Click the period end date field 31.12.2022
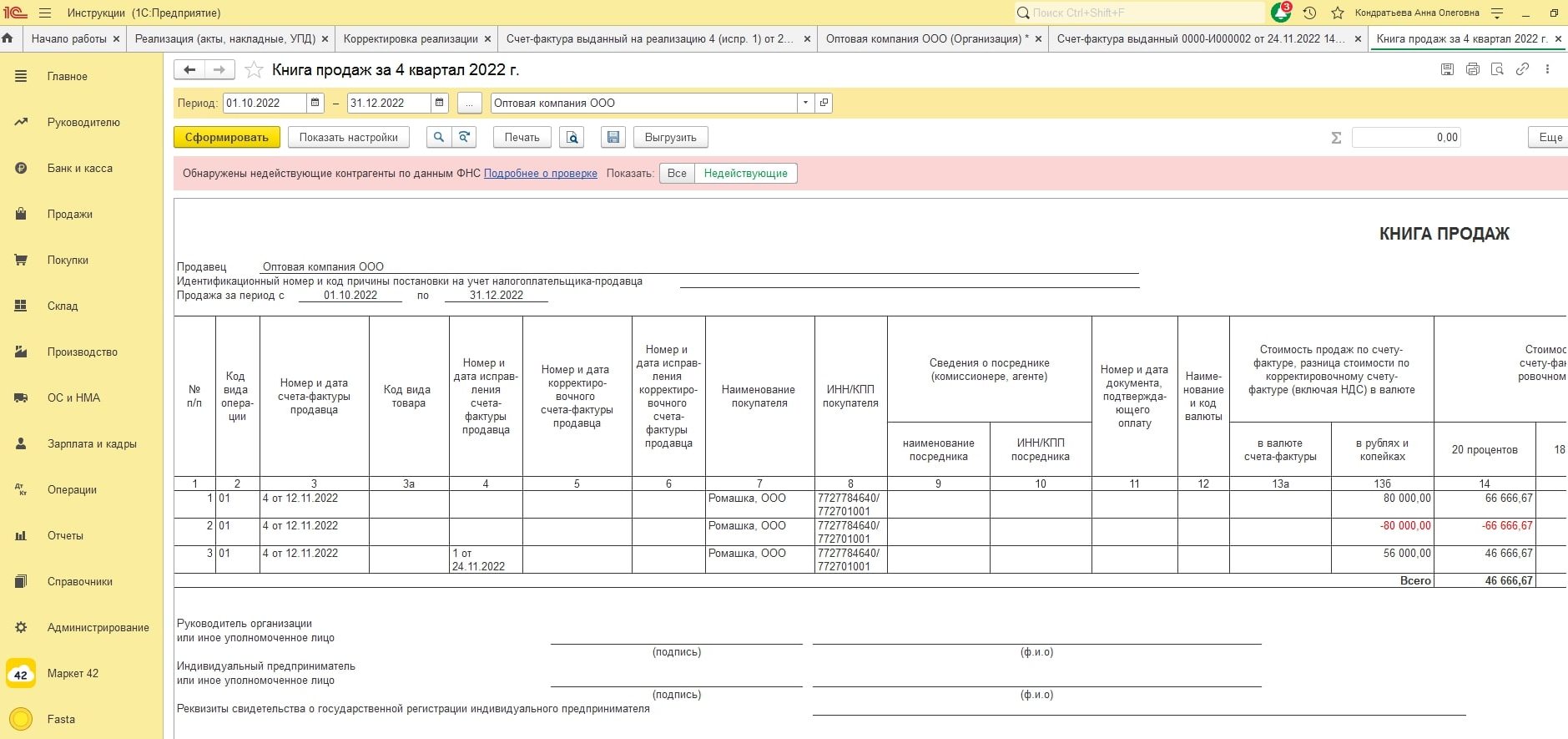Screen dimensions: 1568x739 point(389,103)
